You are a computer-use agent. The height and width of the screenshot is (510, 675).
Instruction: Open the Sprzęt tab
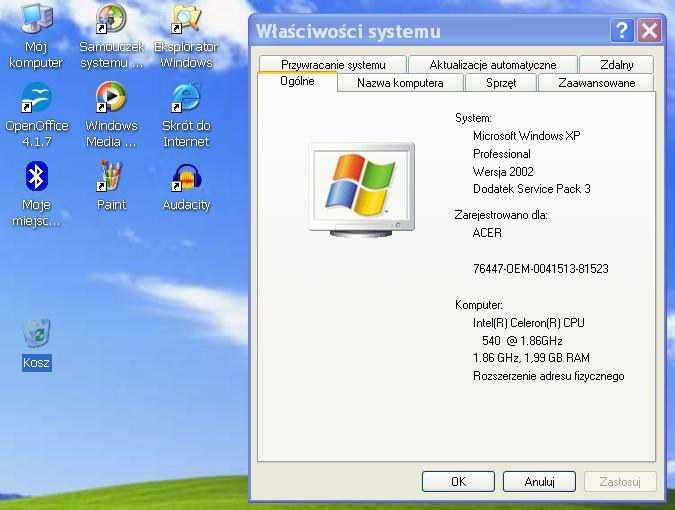pos(501,83)
